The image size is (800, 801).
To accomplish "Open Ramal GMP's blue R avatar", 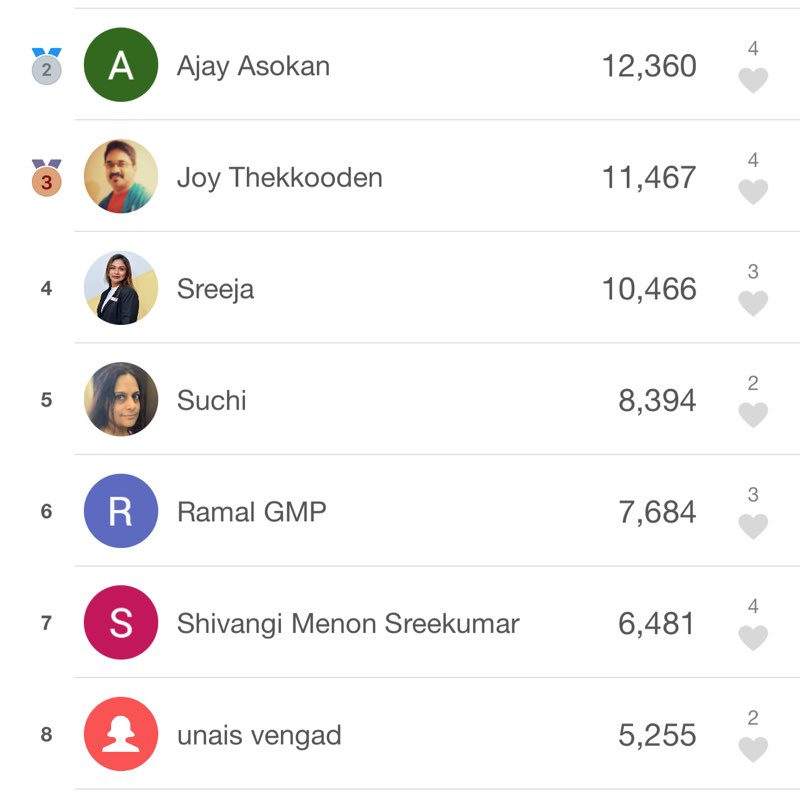I will [x=121, y=511].
